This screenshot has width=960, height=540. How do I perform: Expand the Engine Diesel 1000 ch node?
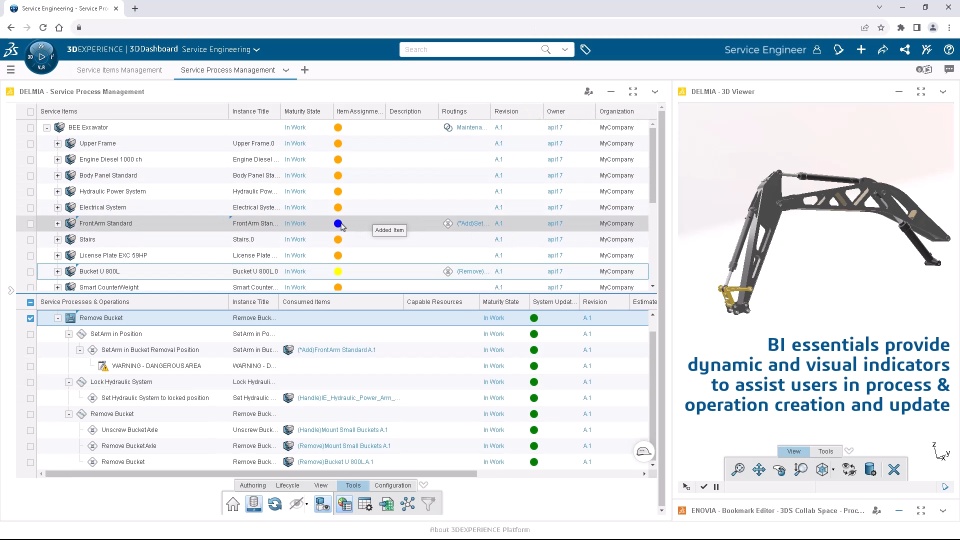coord(58,159)
